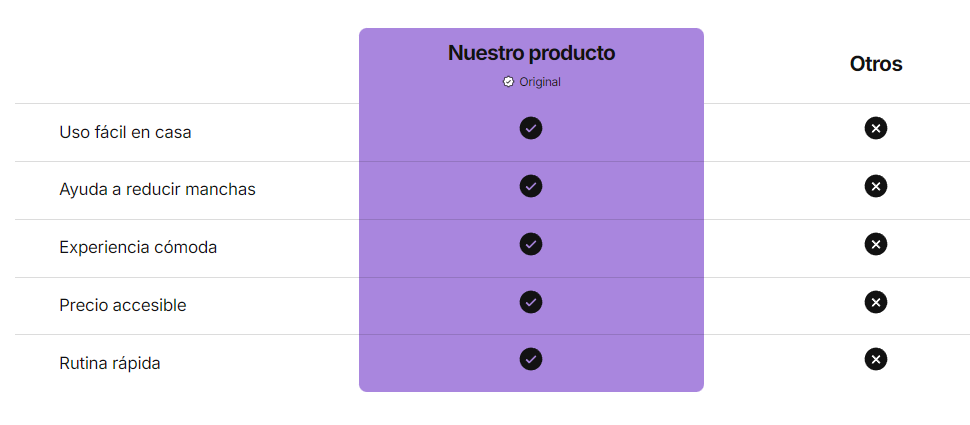Select the Precio accesible row label
This screenshot has height=425, width=970.
122,305
